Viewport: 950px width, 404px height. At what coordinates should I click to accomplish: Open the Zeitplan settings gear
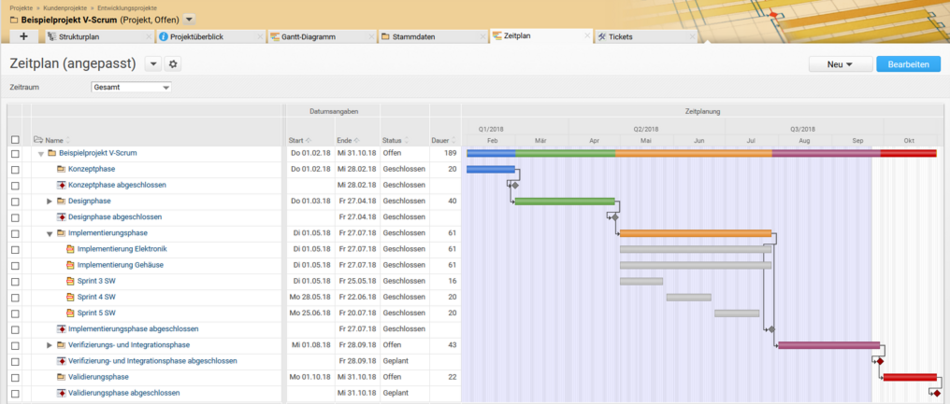[x=173, y=64]
